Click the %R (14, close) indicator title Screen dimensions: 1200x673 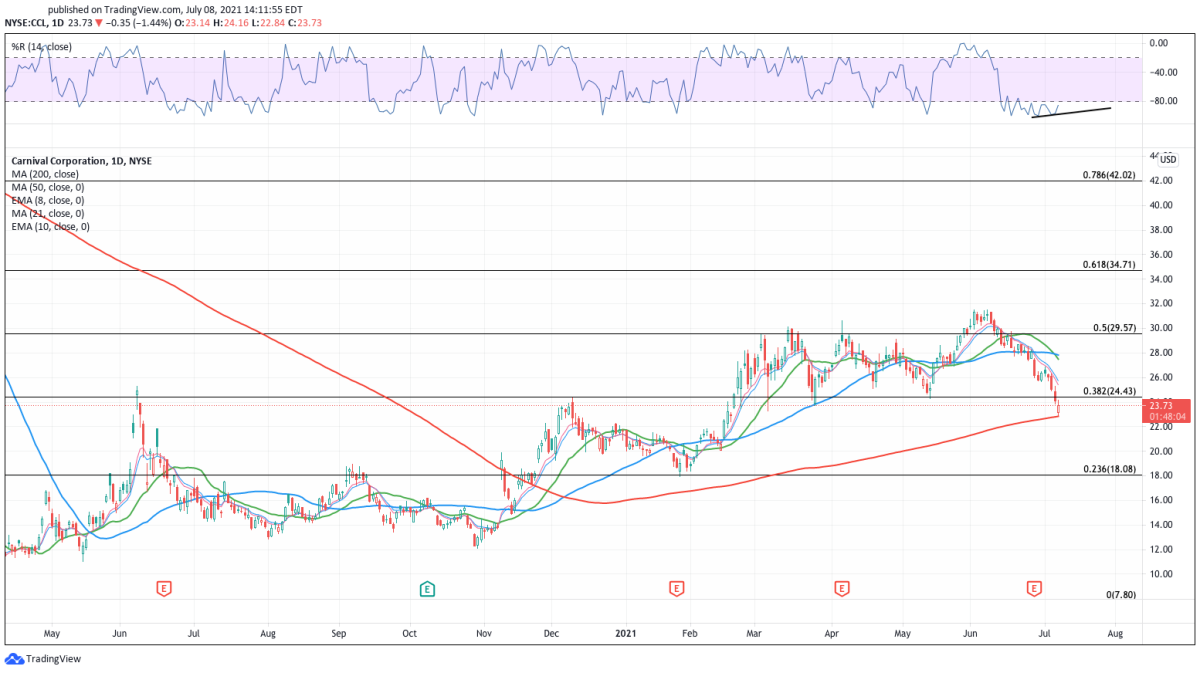click(x=39, y=46)
